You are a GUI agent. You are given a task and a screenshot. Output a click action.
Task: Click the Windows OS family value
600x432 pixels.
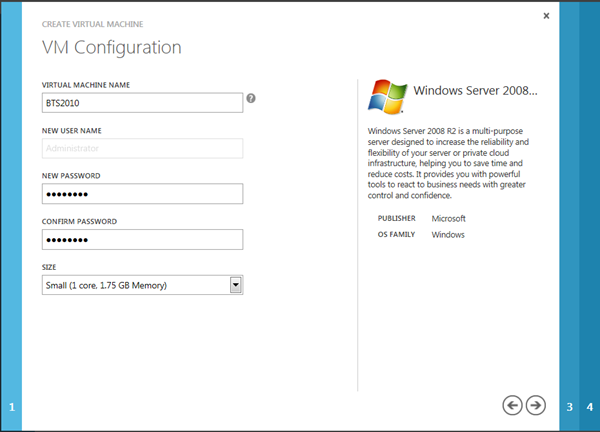click(448, 235)
